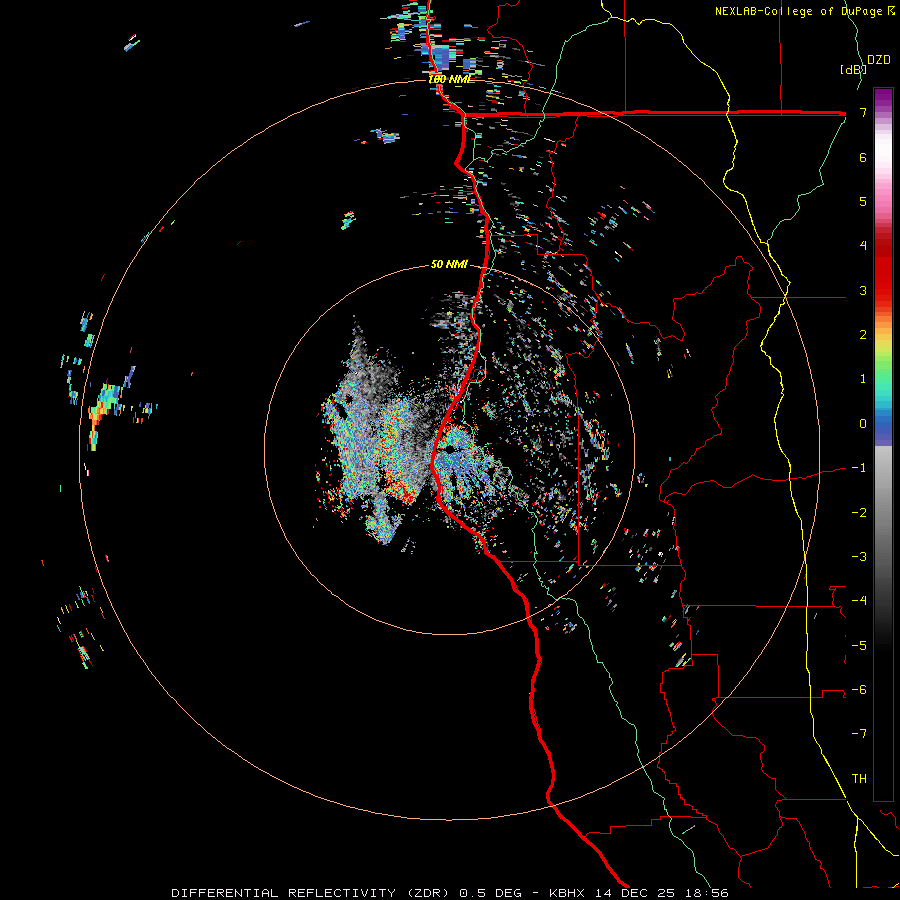Click the -6 dB scale label
The image size is (900, 900).
point(859,690)
